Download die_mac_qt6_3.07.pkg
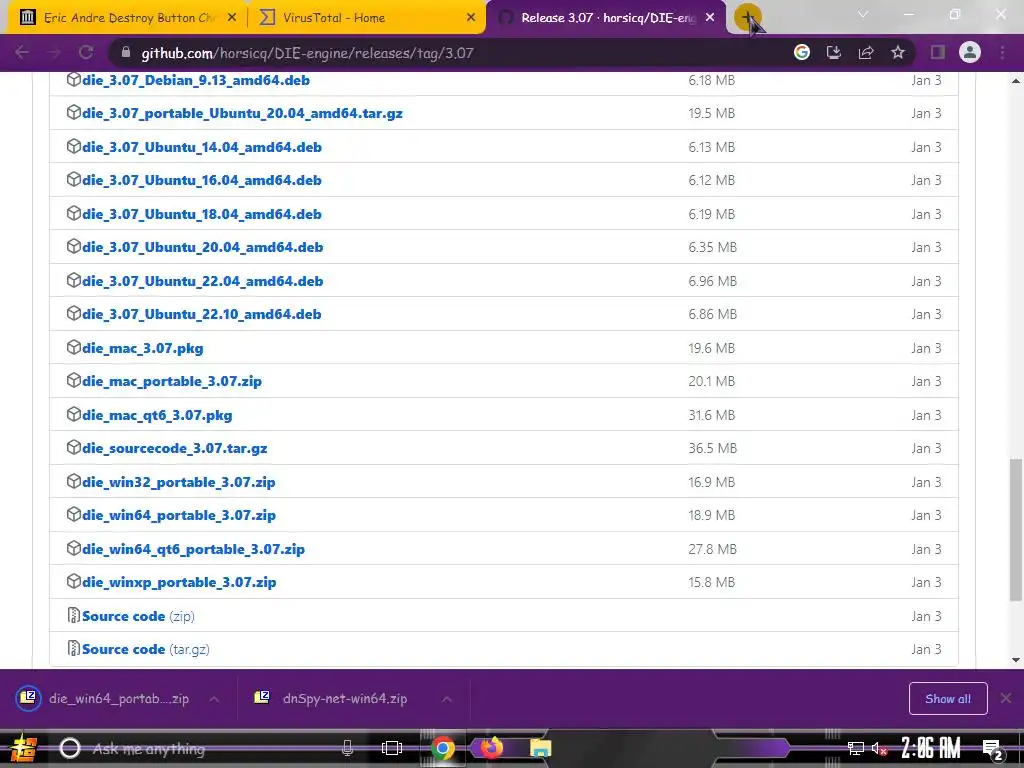1024x768 pixels. click(x=157, y=415)
